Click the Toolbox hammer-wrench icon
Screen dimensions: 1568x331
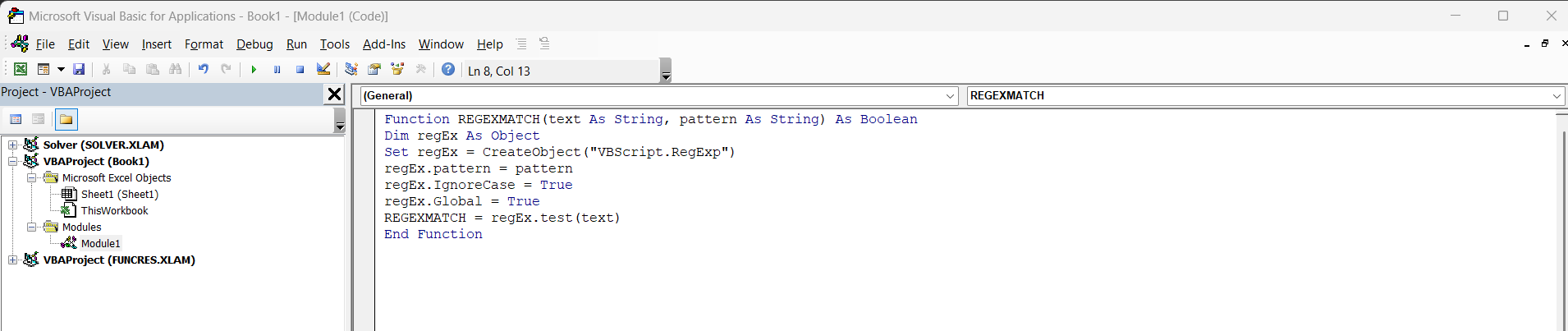tap(420, 70)
